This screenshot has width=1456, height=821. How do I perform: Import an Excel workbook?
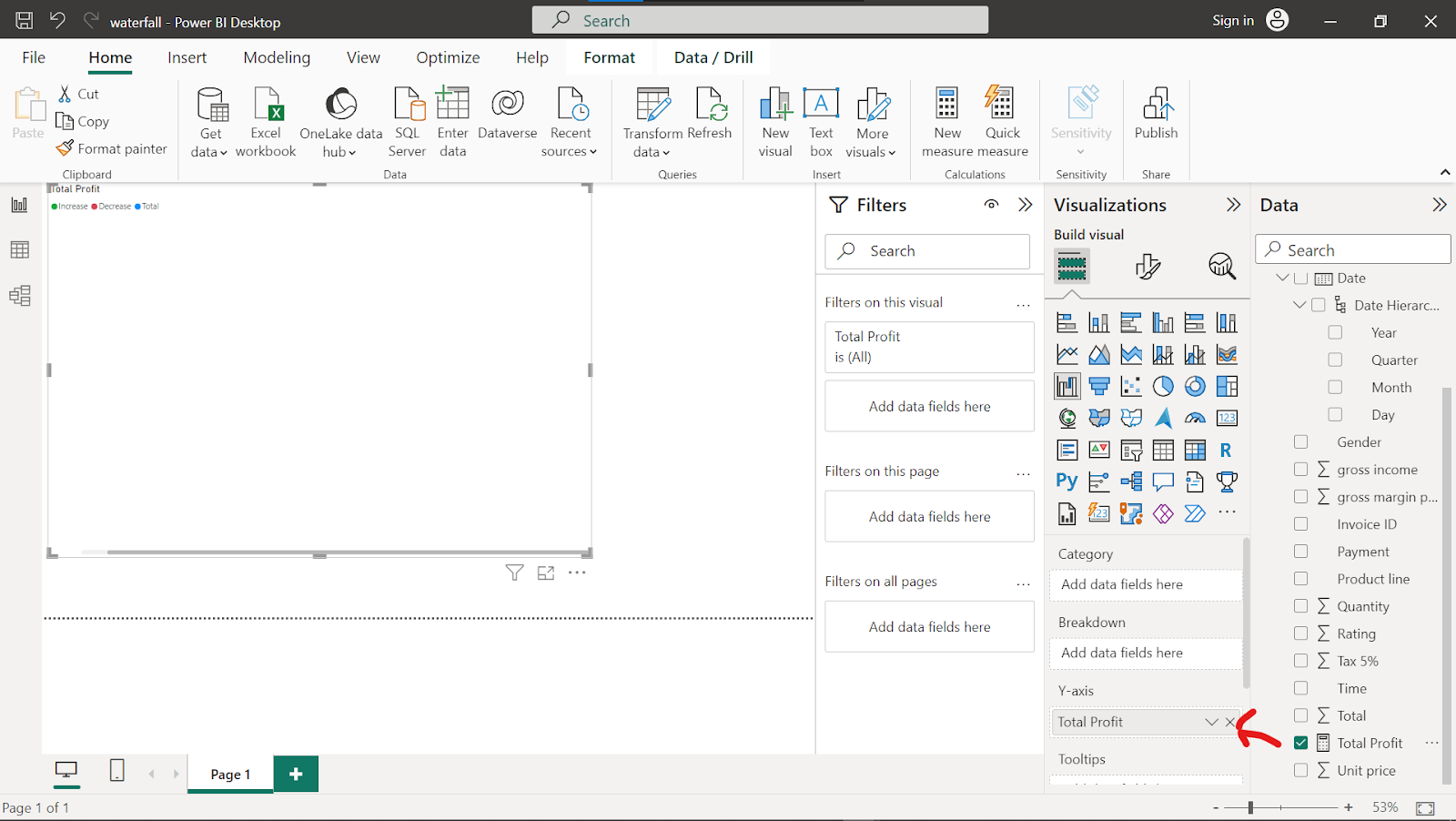pyautogui.click(x=266, y=123)
